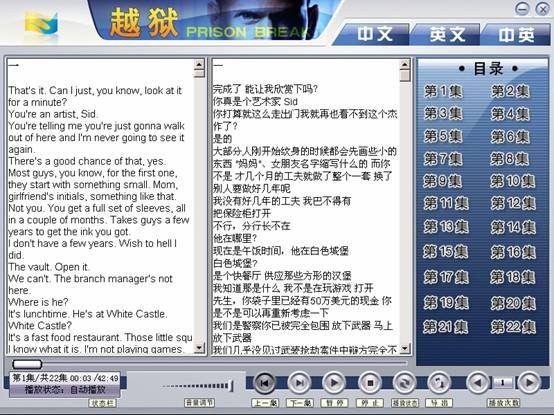Select 第22集 from the episode list
Image resolution: width=554 pixels, height=415 pixels.
pos(513,327)
